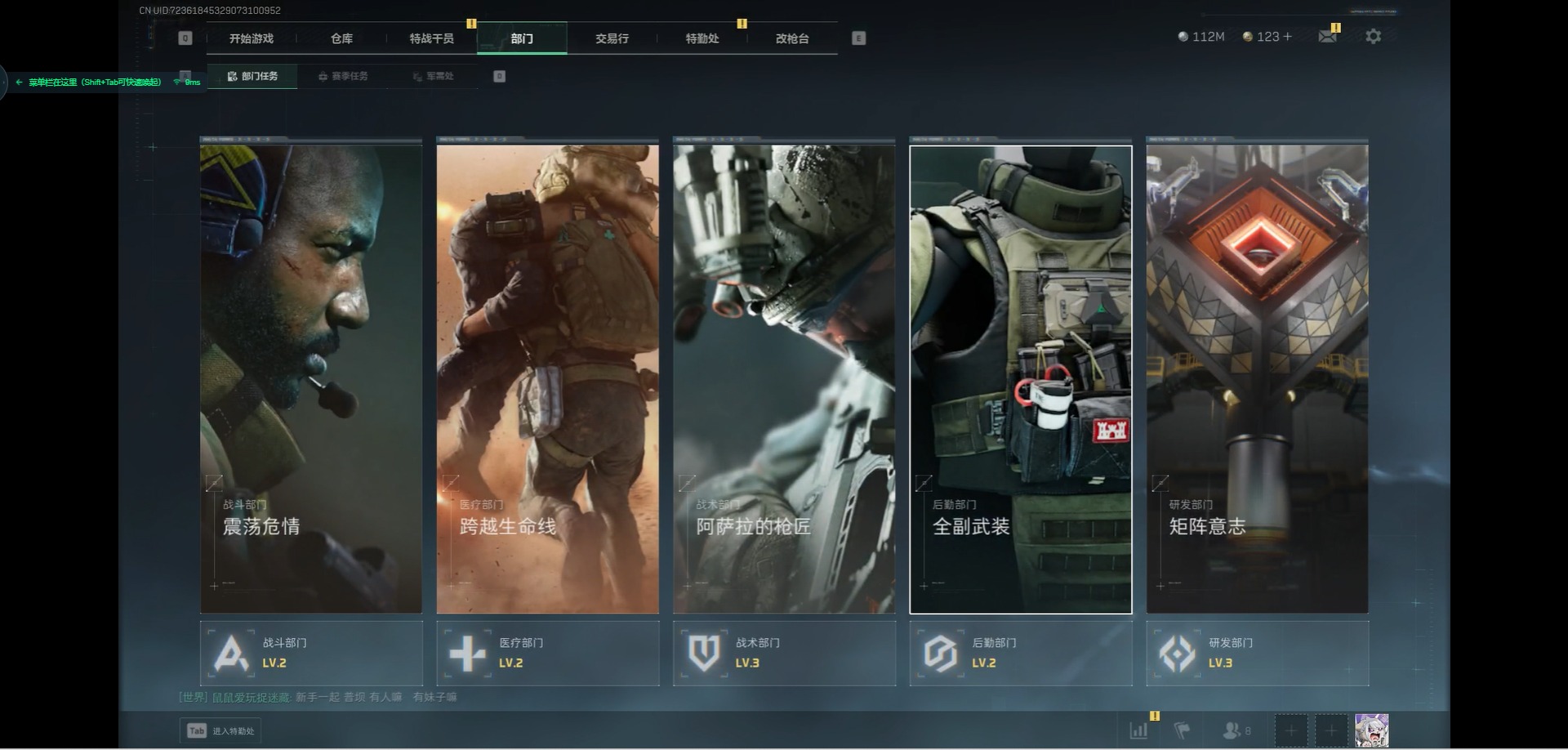Click the back arrow on green overlay bar

(x=19, y=82)
